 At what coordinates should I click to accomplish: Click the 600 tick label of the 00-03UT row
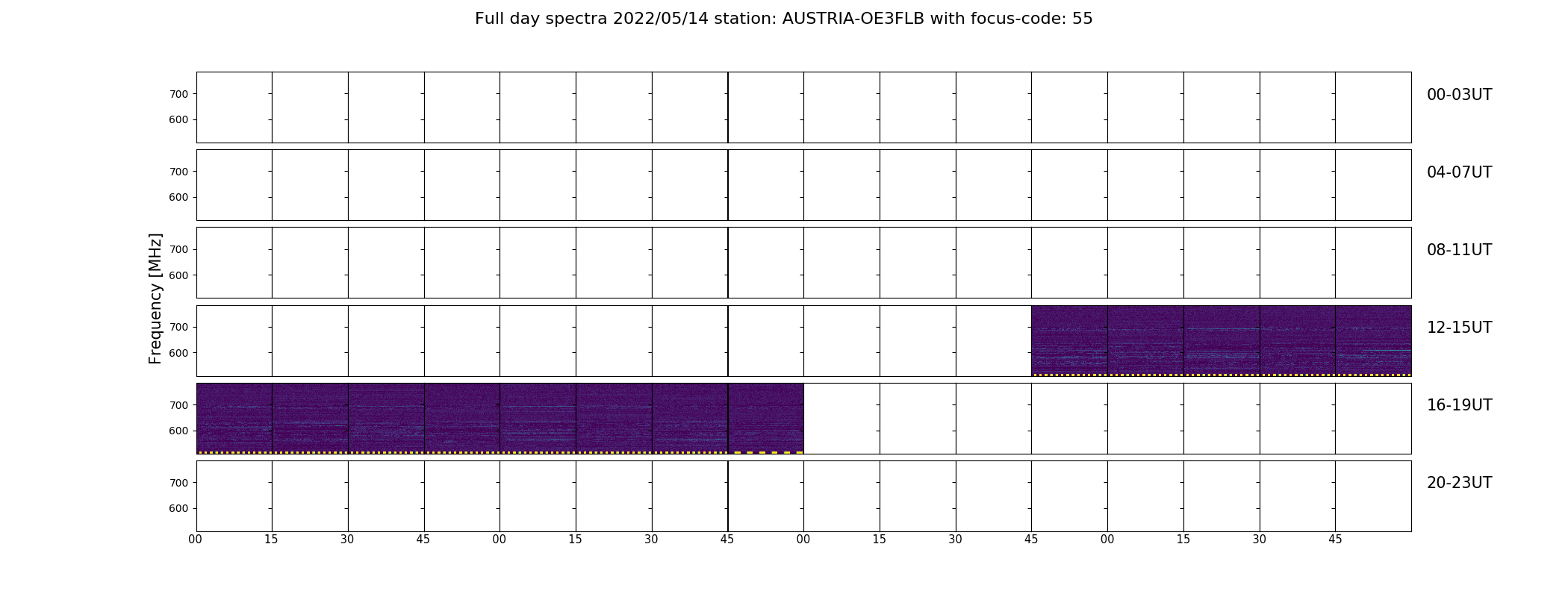click(x=178, y=119)
